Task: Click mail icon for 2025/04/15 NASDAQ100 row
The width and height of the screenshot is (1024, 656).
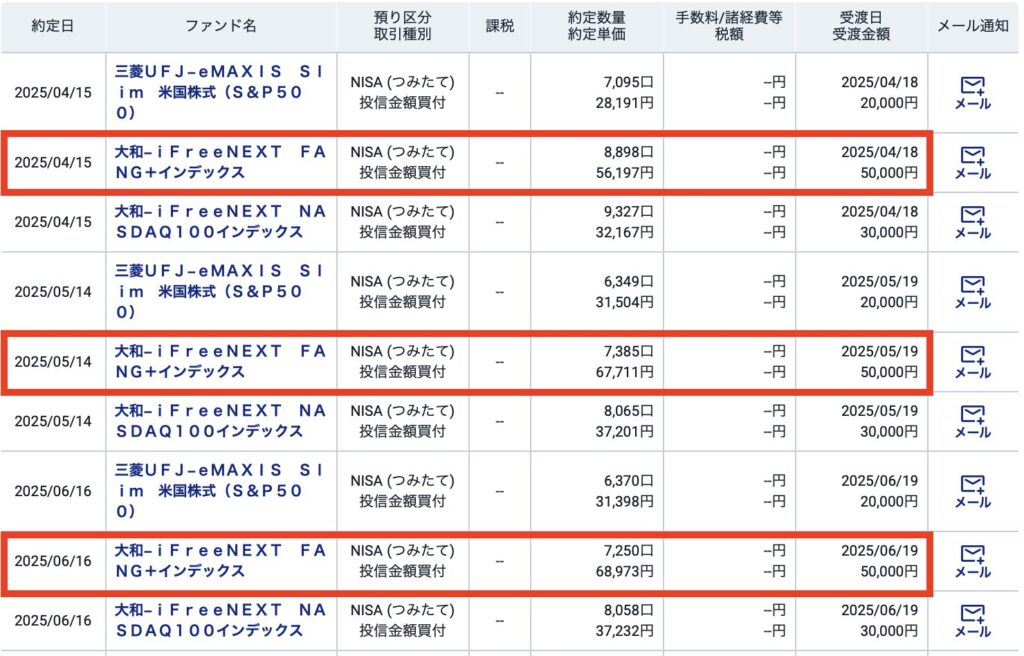Action: tap(972, 222)
